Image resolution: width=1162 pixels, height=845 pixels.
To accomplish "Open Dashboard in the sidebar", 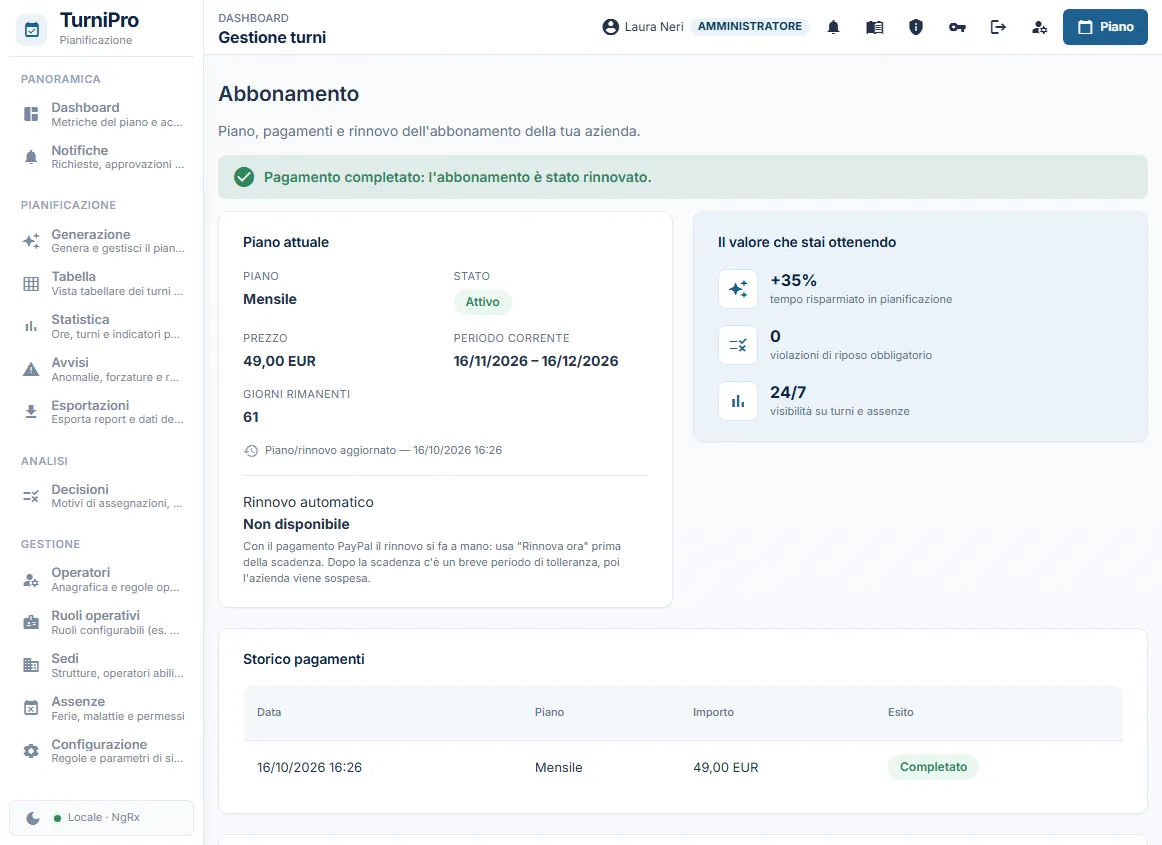I will pos(102,114).
